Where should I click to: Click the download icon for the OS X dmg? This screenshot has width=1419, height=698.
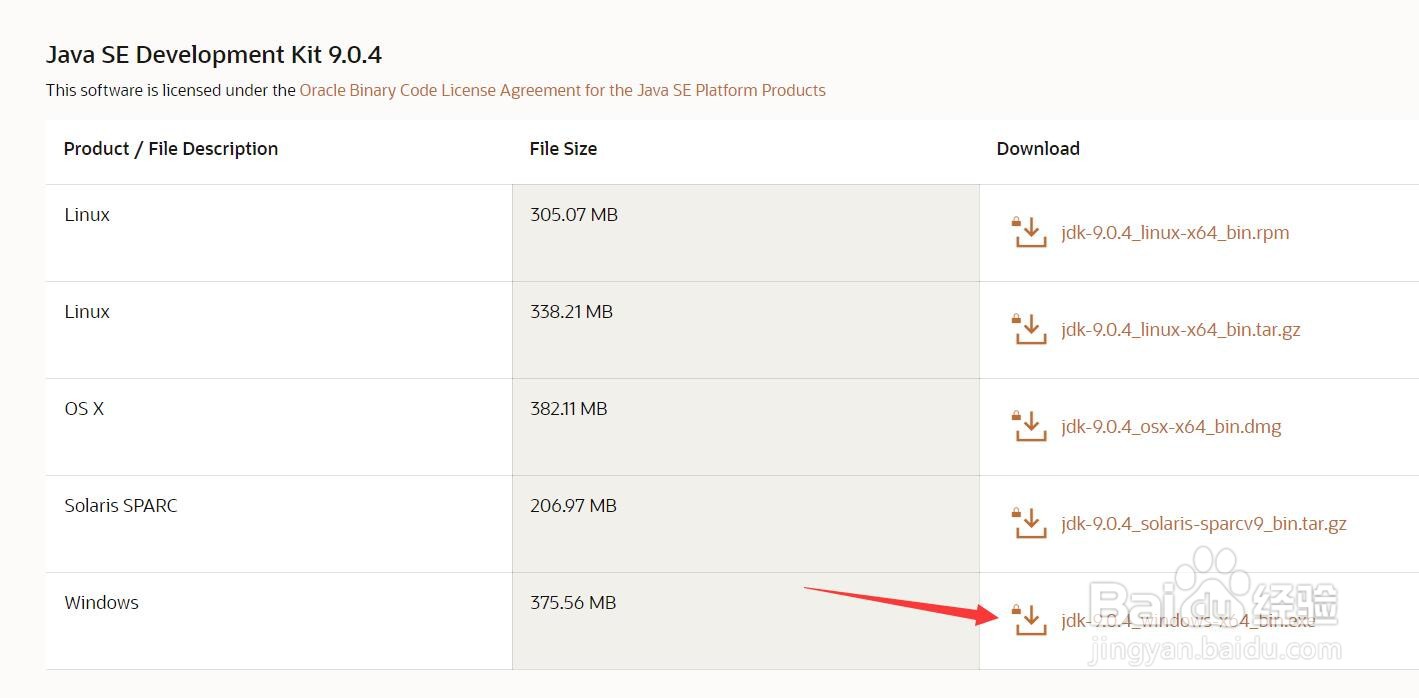tap(1029, 426)
